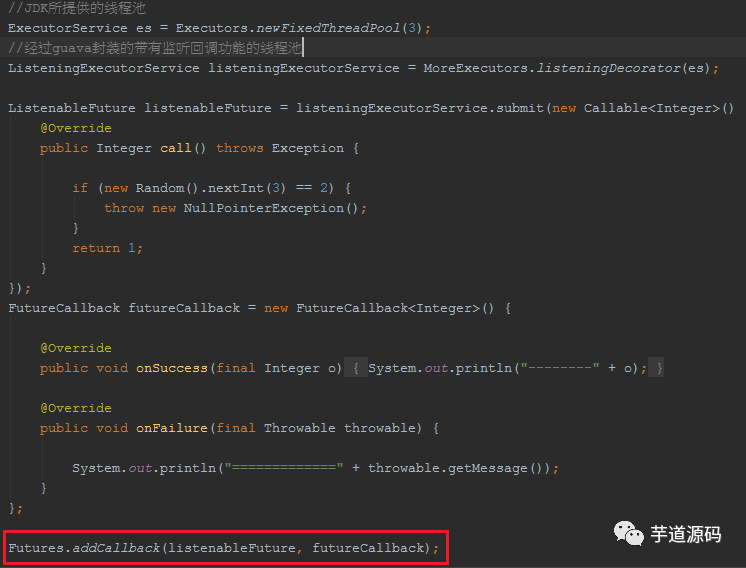Click Random().nextInt(3) expression
The height and width of the screenshot is (568, 746).
tap(211, 188)
